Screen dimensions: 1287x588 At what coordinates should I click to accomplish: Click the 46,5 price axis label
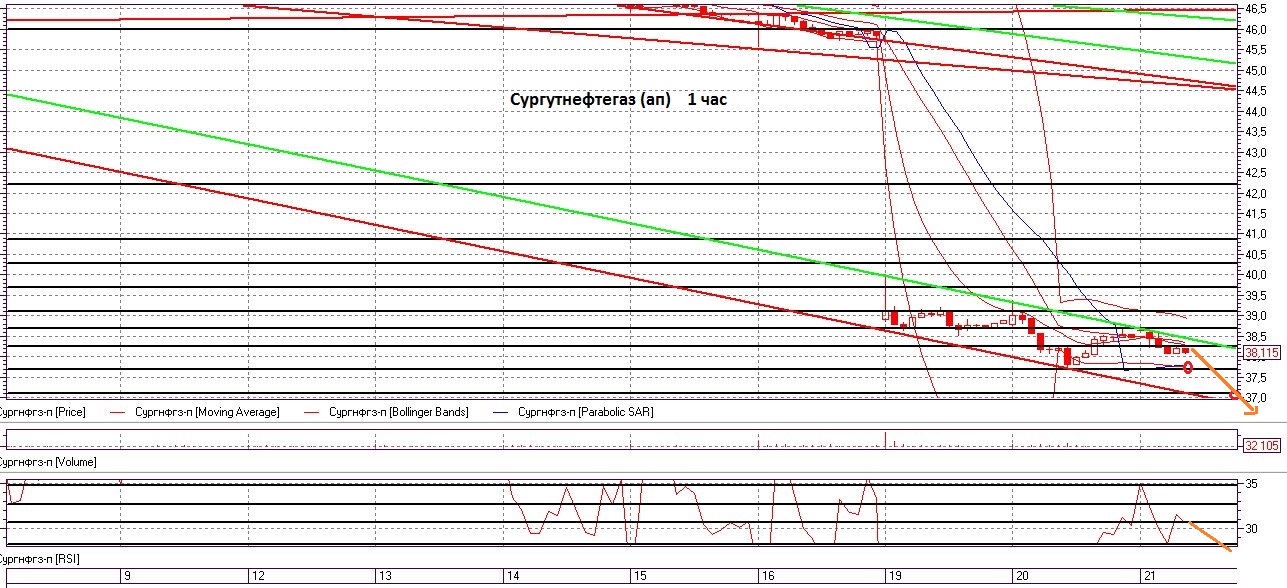1256,8
